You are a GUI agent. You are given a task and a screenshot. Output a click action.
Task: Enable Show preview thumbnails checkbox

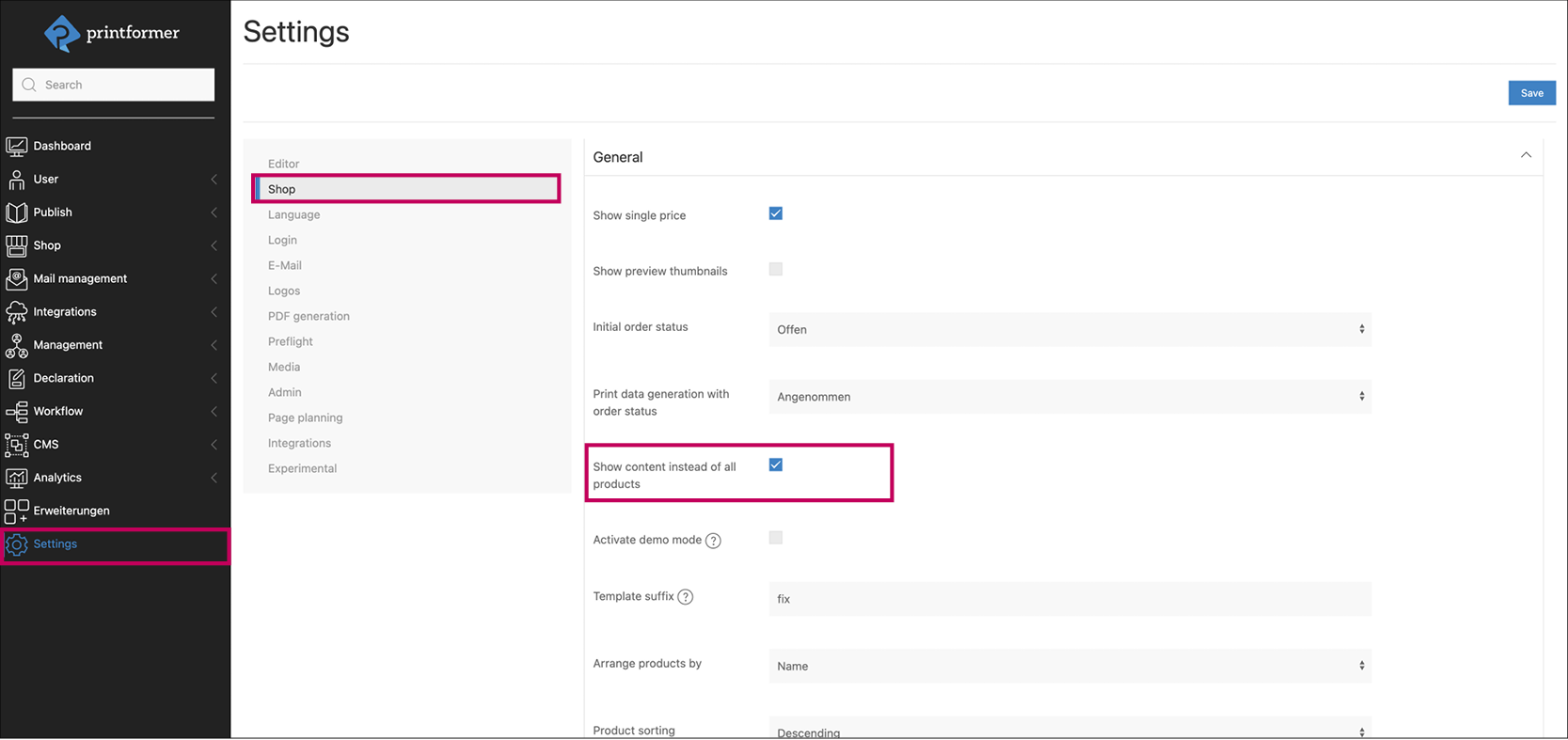click(776, 270)
